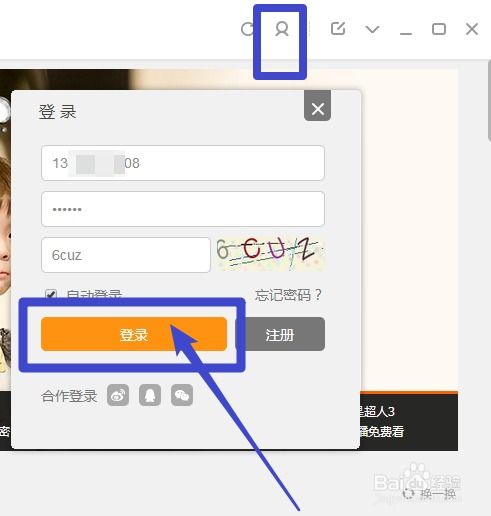Click the vertical scrollbar on right edge

click(x=489, y=100)
